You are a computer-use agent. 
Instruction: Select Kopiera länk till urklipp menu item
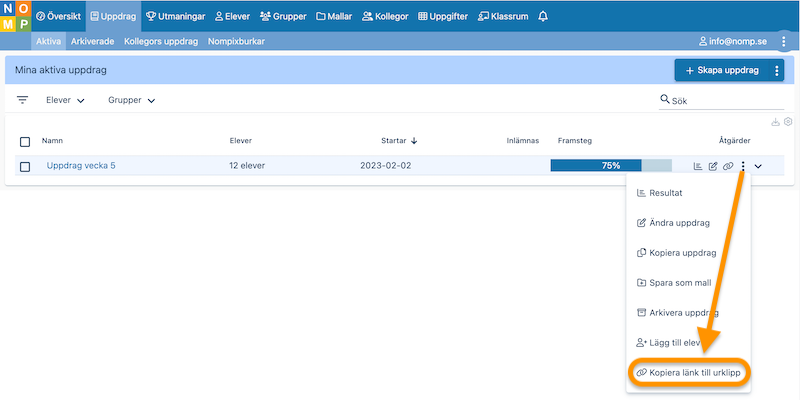pyautogui.click(x=690, y=372)
